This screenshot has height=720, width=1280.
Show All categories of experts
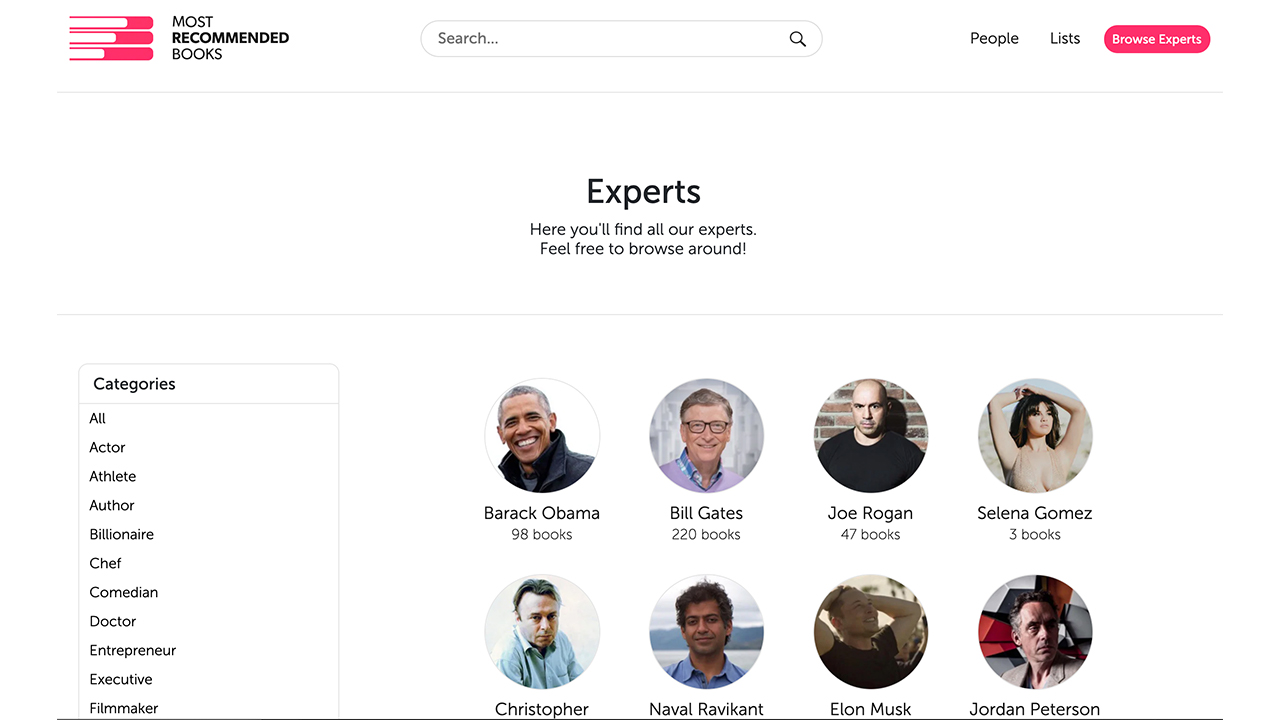click(x=98, y=418)
